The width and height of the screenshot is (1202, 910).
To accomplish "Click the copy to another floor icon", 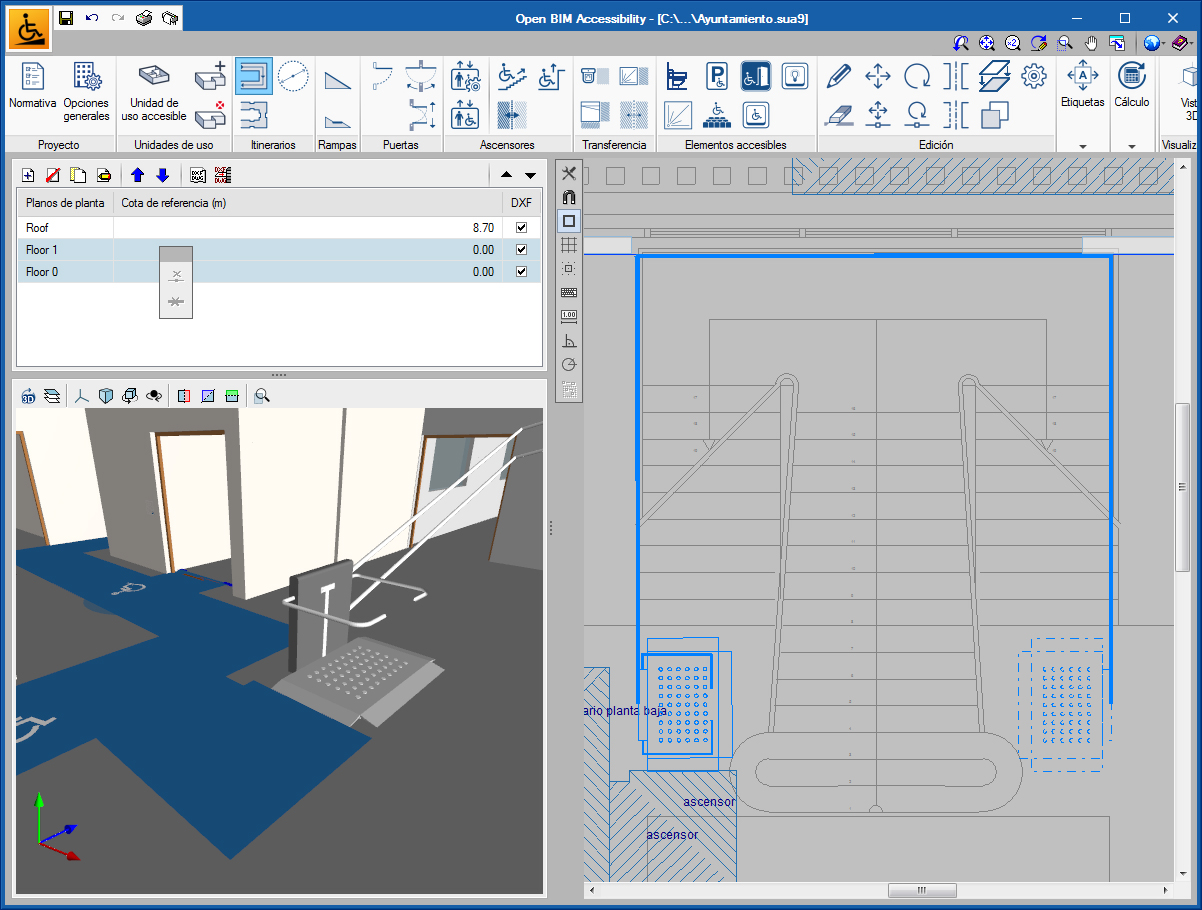I will click(995, 76).
